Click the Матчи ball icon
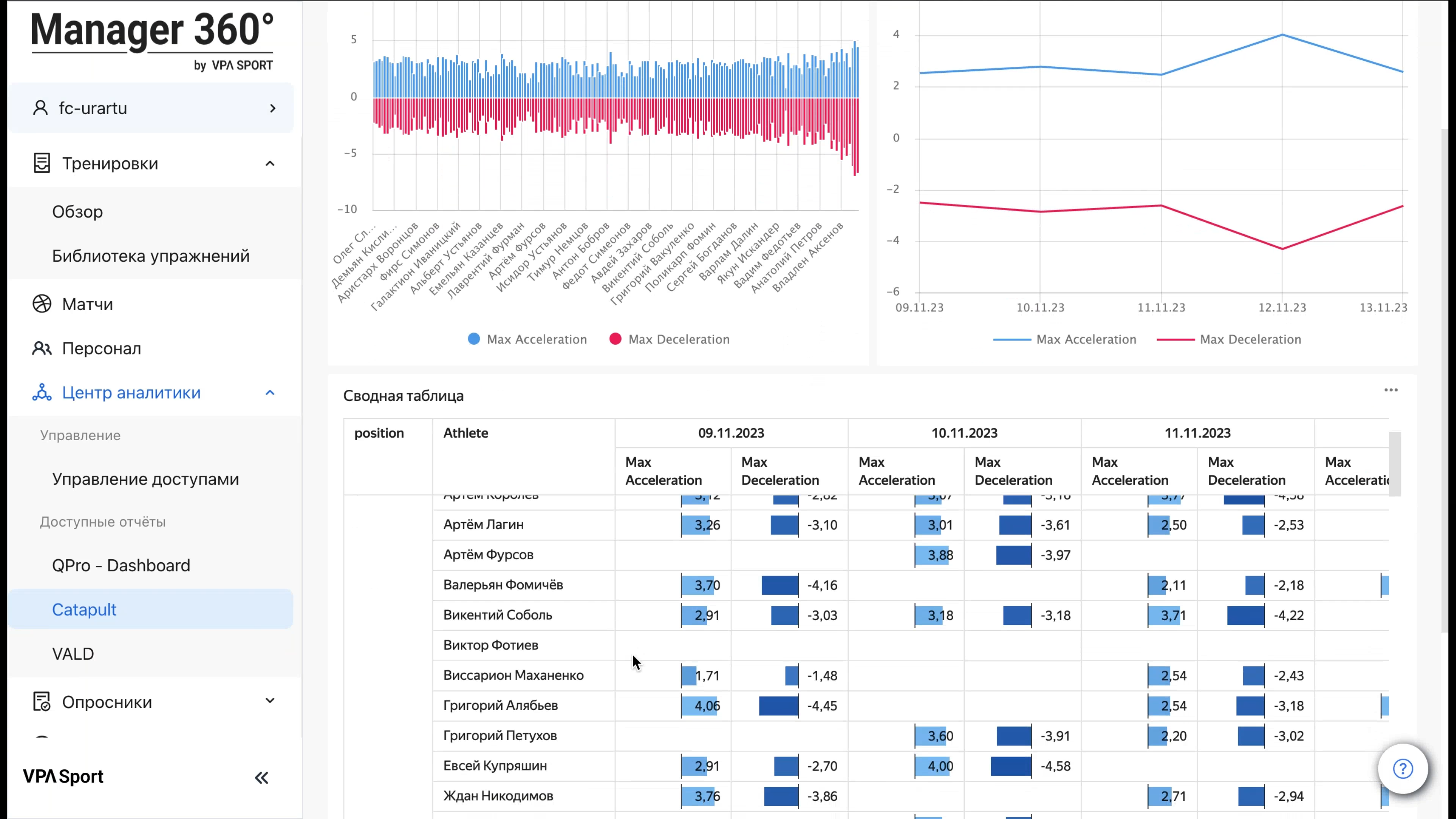The height and width of the screenshot is (819, 1456). (x=41, y=304)
